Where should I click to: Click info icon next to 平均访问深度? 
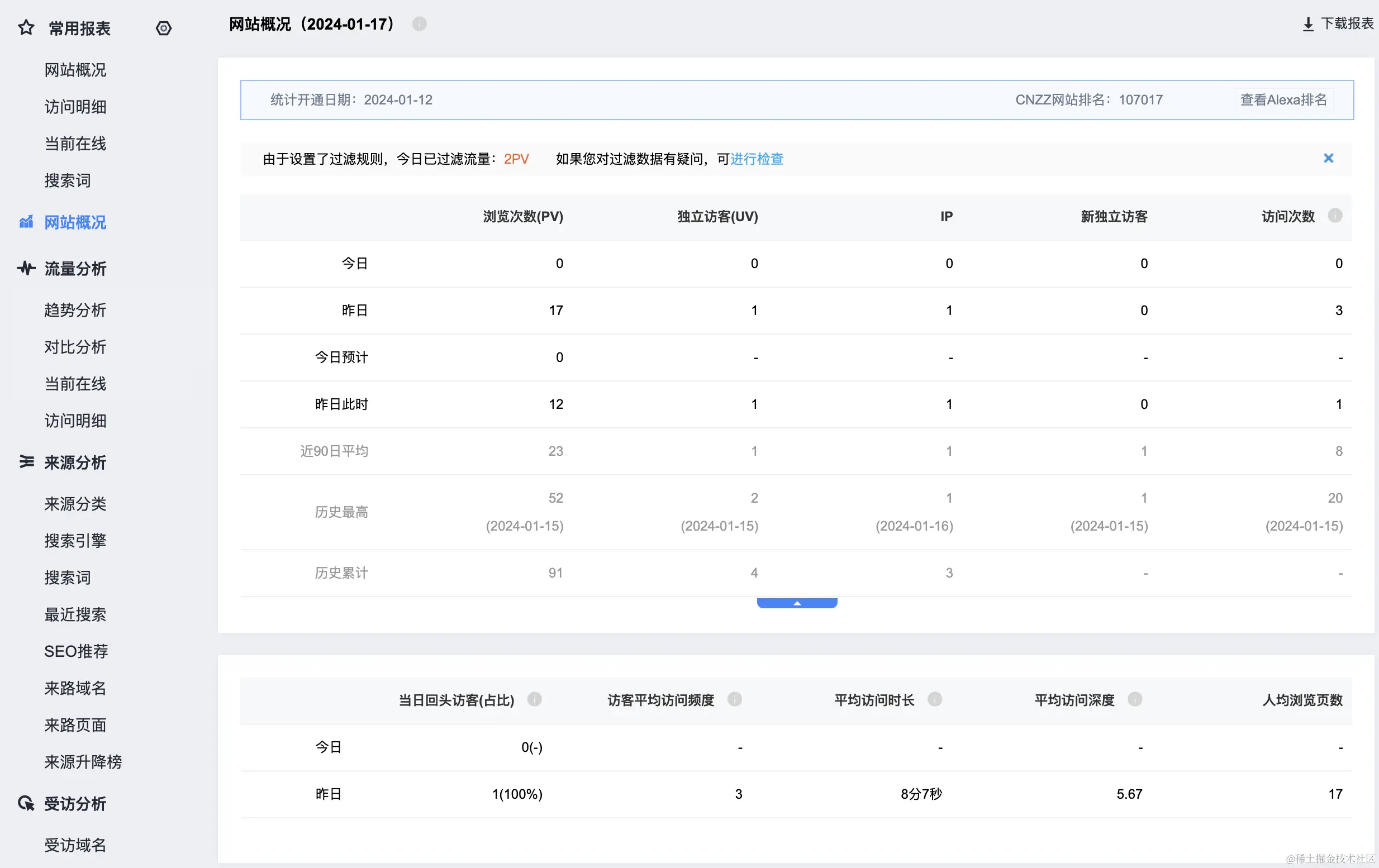1134,699
